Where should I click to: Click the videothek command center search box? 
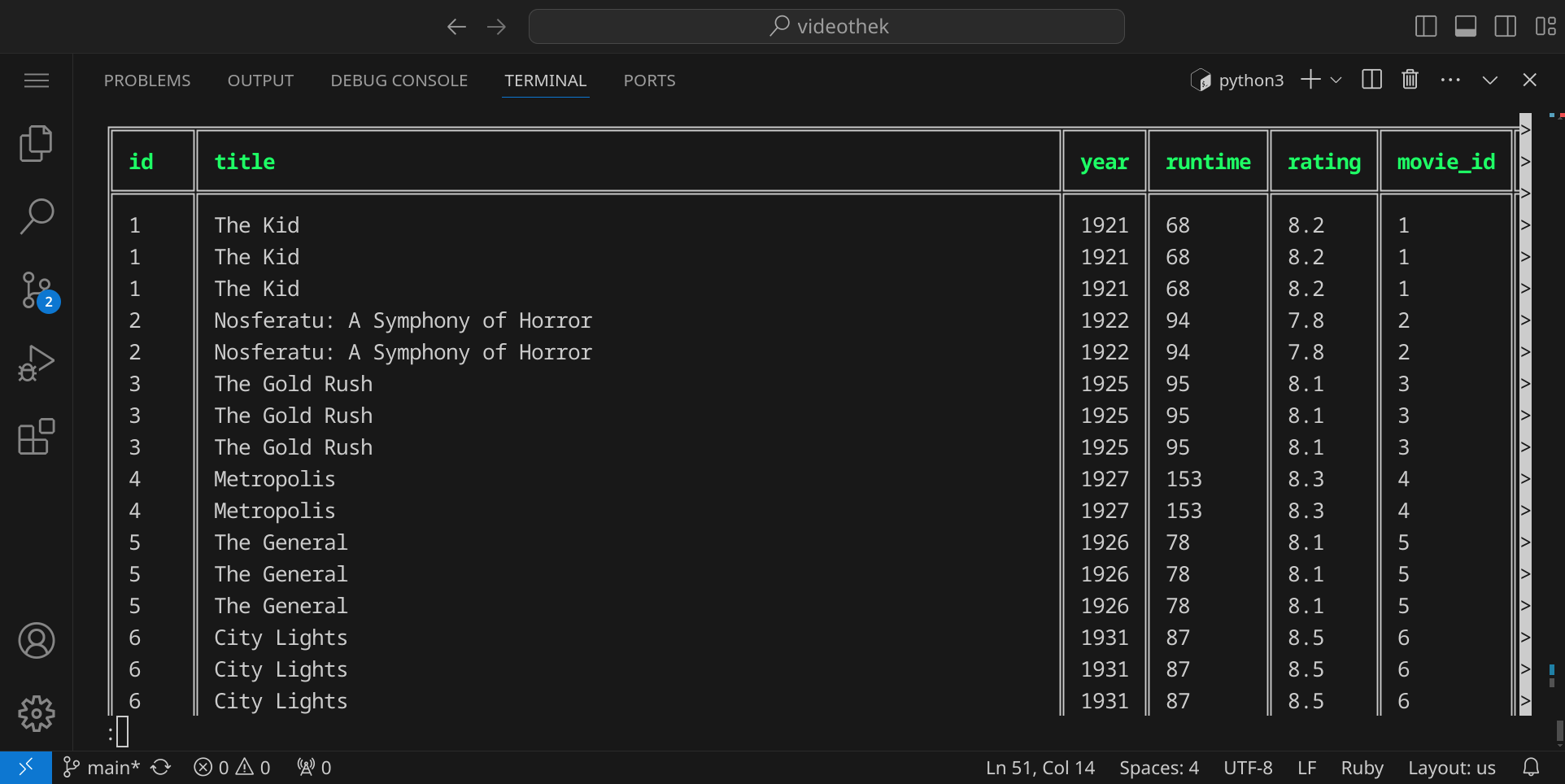[x=826, y=27]
